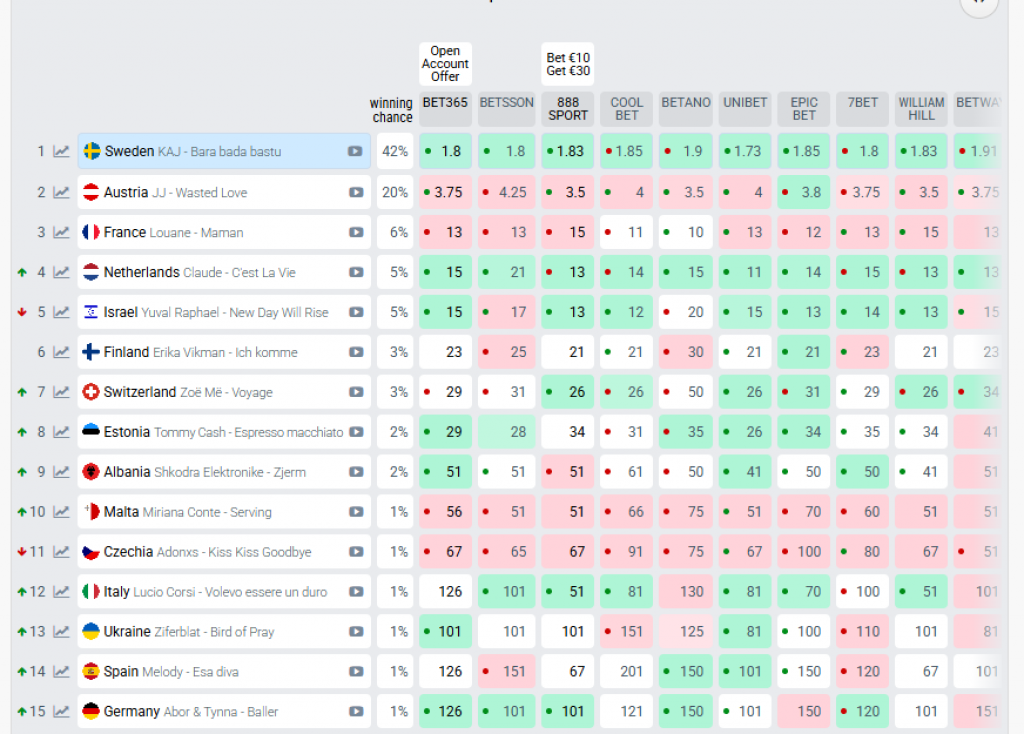
Task: Click Austria's 4.25 odds under BETSSON
Action: (x=506, y=192)
